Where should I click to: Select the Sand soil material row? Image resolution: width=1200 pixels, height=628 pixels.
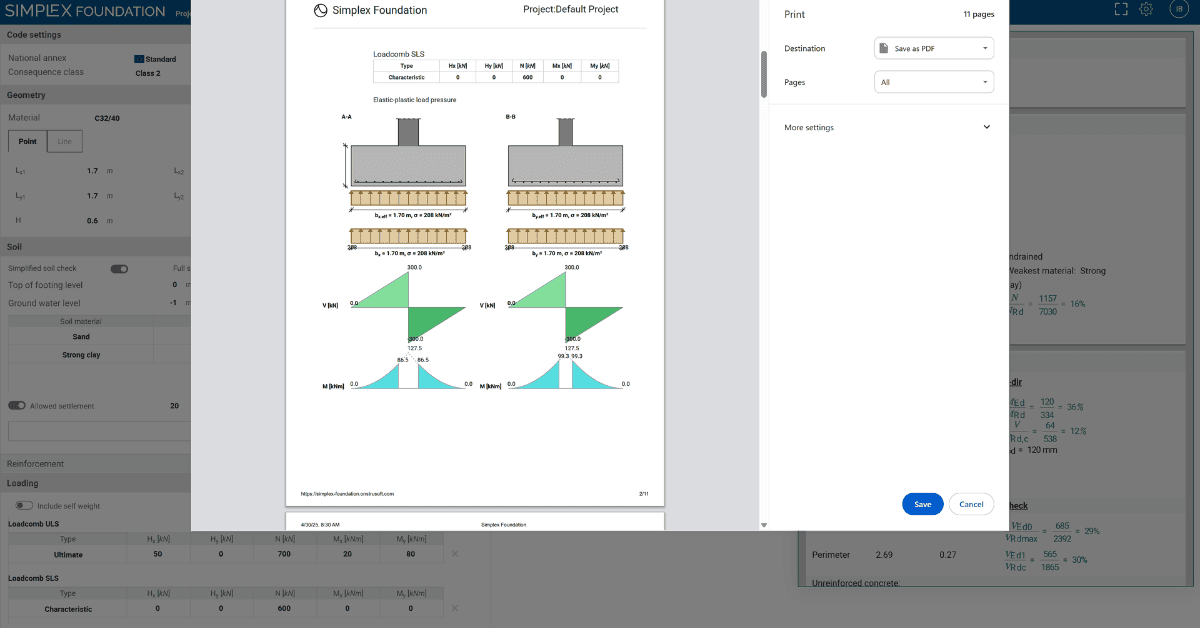coord(81,337)
